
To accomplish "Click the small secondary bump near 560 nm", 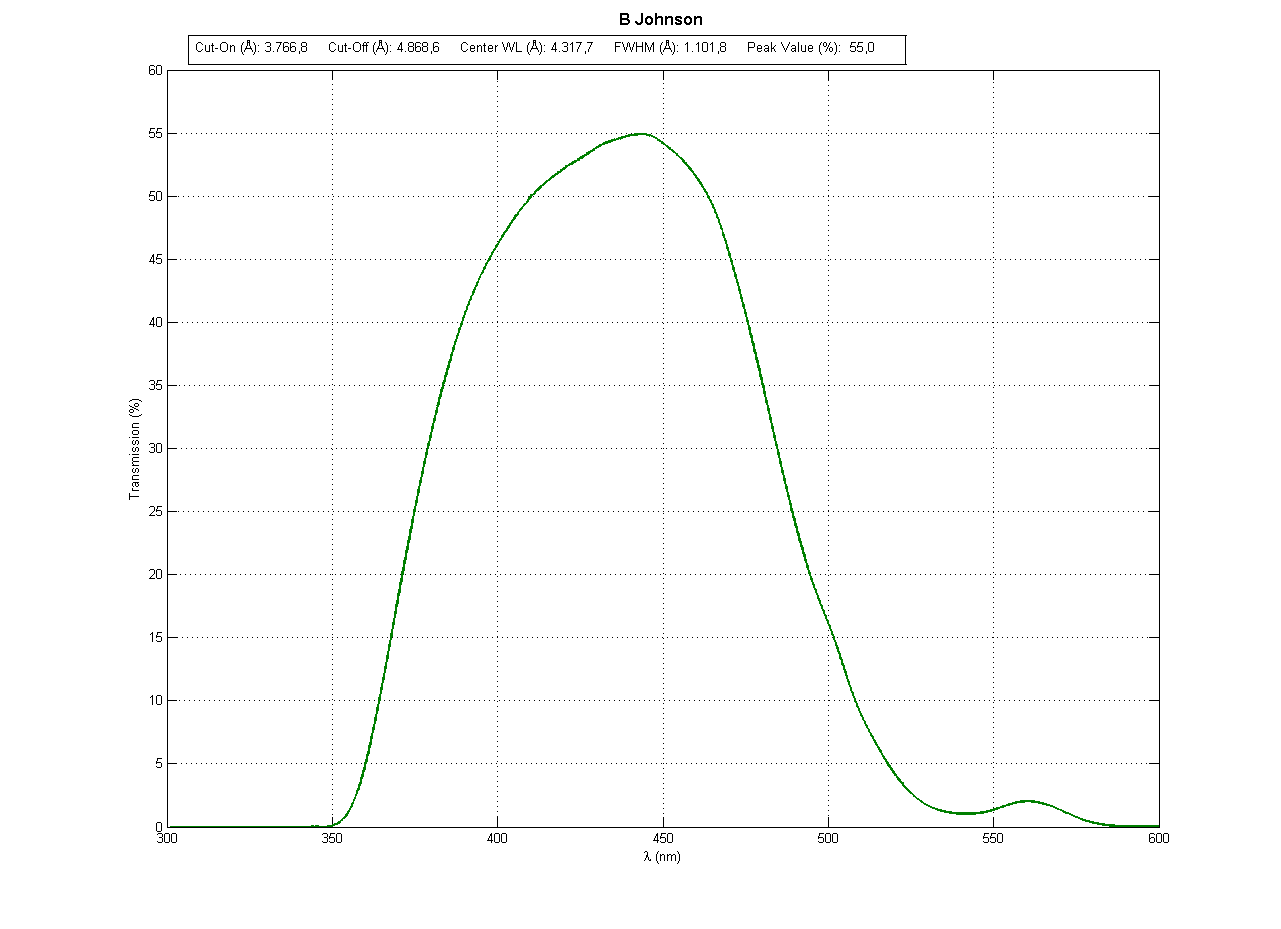I will [x=1026, y=801].
